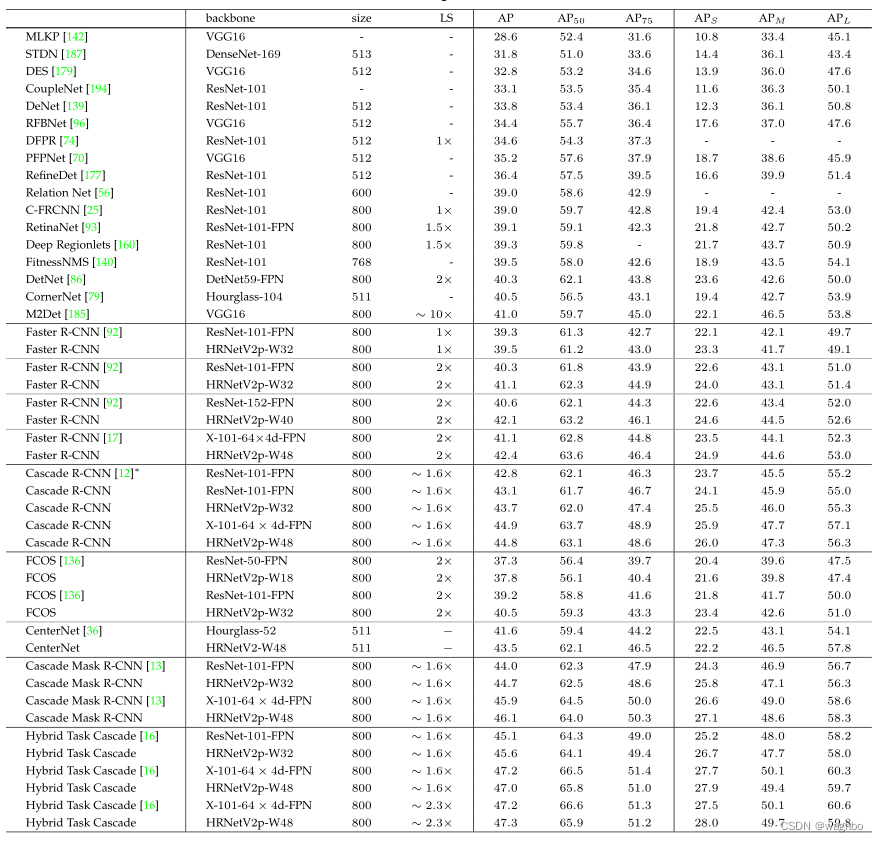The height and width of the screenshot is (842, 878).
Task: Follow CenterNet reference [36]
Action: tap(92, 631)
